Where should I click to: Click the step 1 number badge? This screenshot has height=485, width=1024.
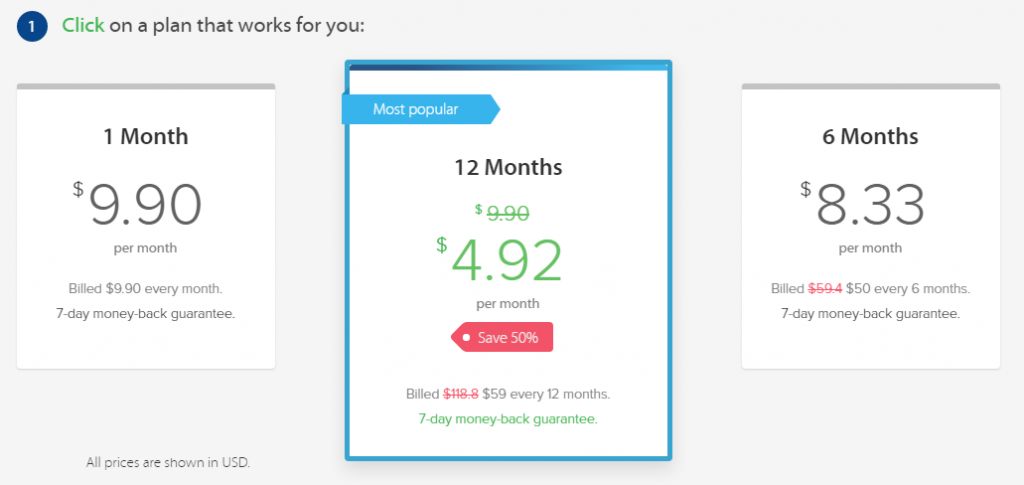(x=32, y=27)
